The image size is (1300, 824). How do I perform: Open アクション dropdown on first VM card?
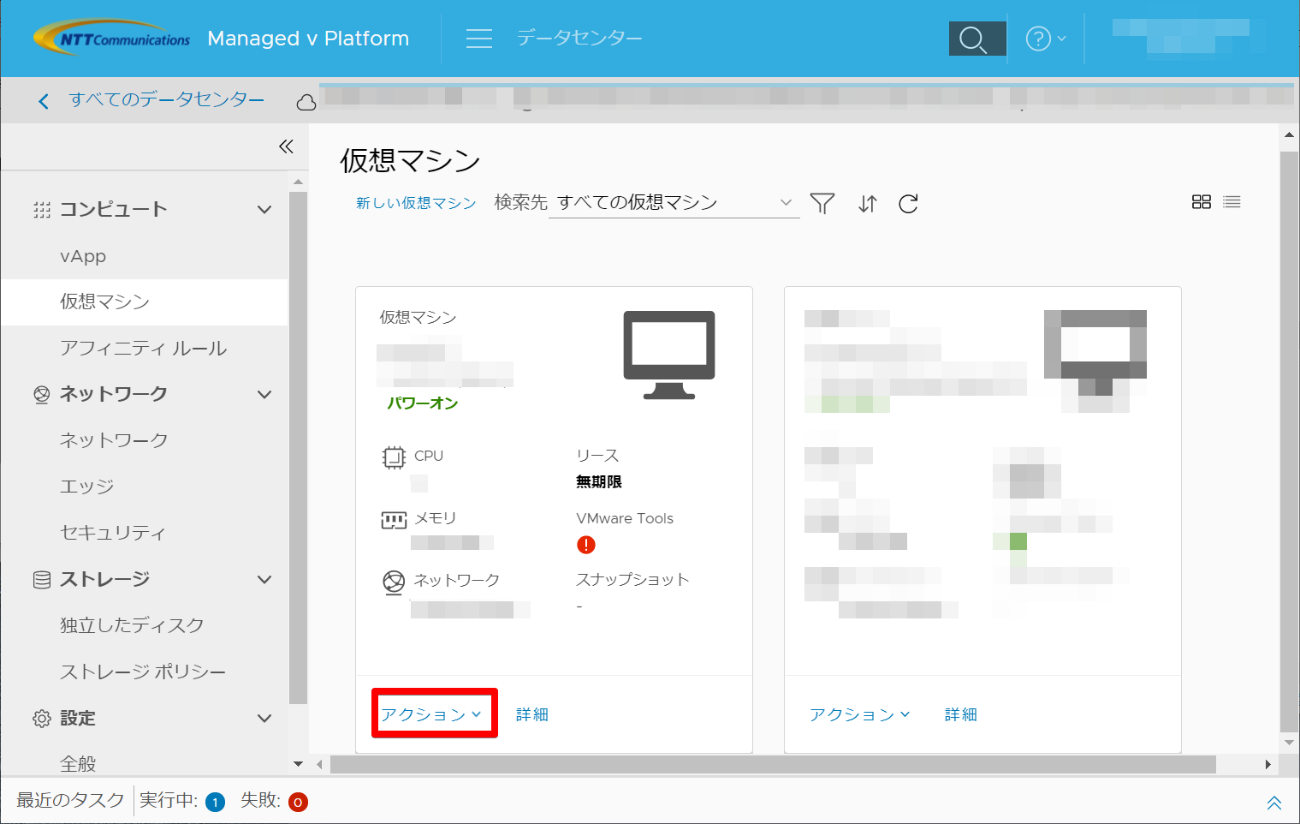click(x=432, y=714)
